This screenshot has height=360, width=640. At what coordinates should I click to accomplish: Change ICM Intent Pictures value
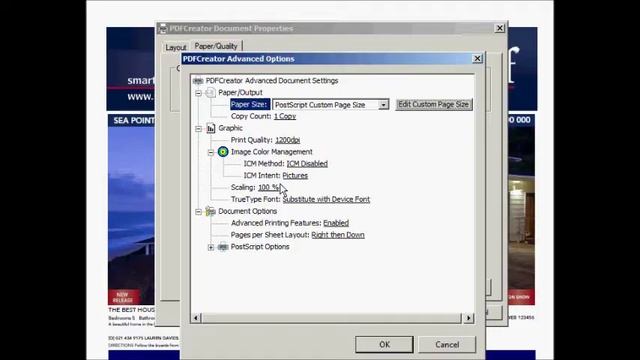295,176
